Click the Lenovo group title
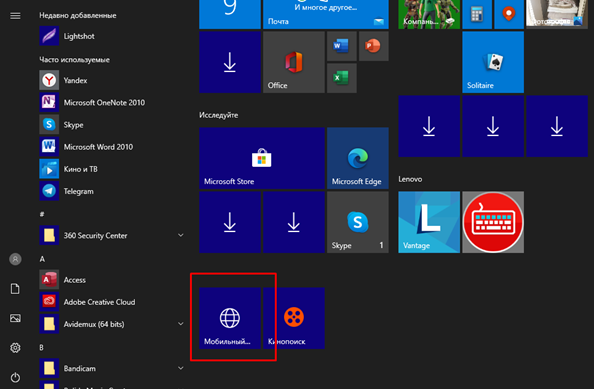594x389 pixels. 410,179
